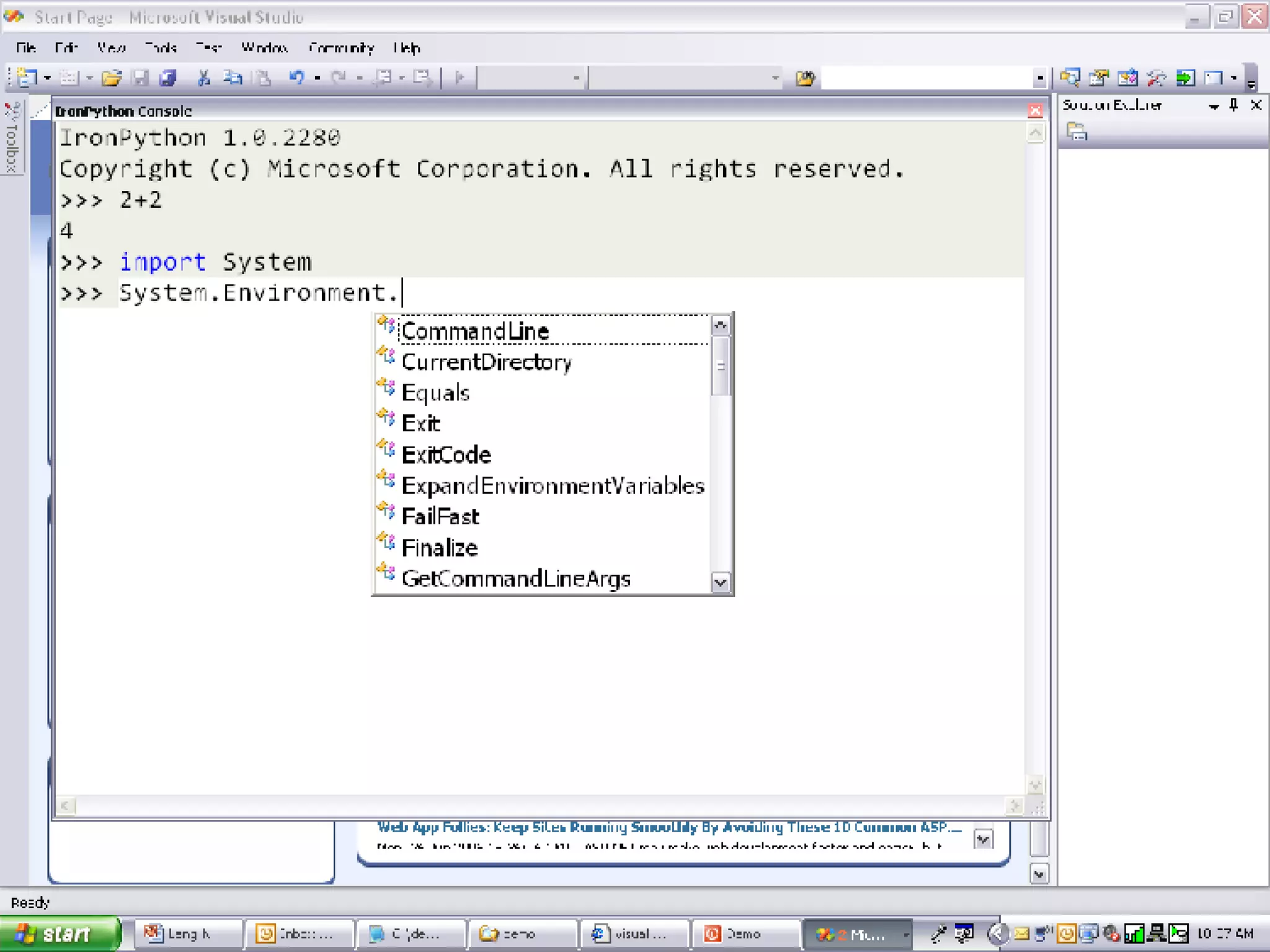Image resolution: width=1270 pixels, height=952 pixels.
Task: Click the Cut scissors icon
Action: tap(204, 77)
